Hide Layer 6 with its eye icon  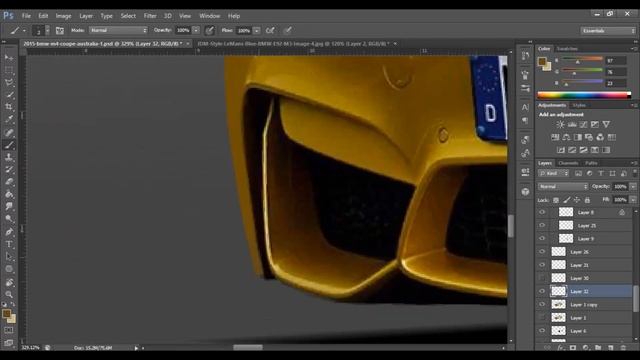[x=542, y=331]
